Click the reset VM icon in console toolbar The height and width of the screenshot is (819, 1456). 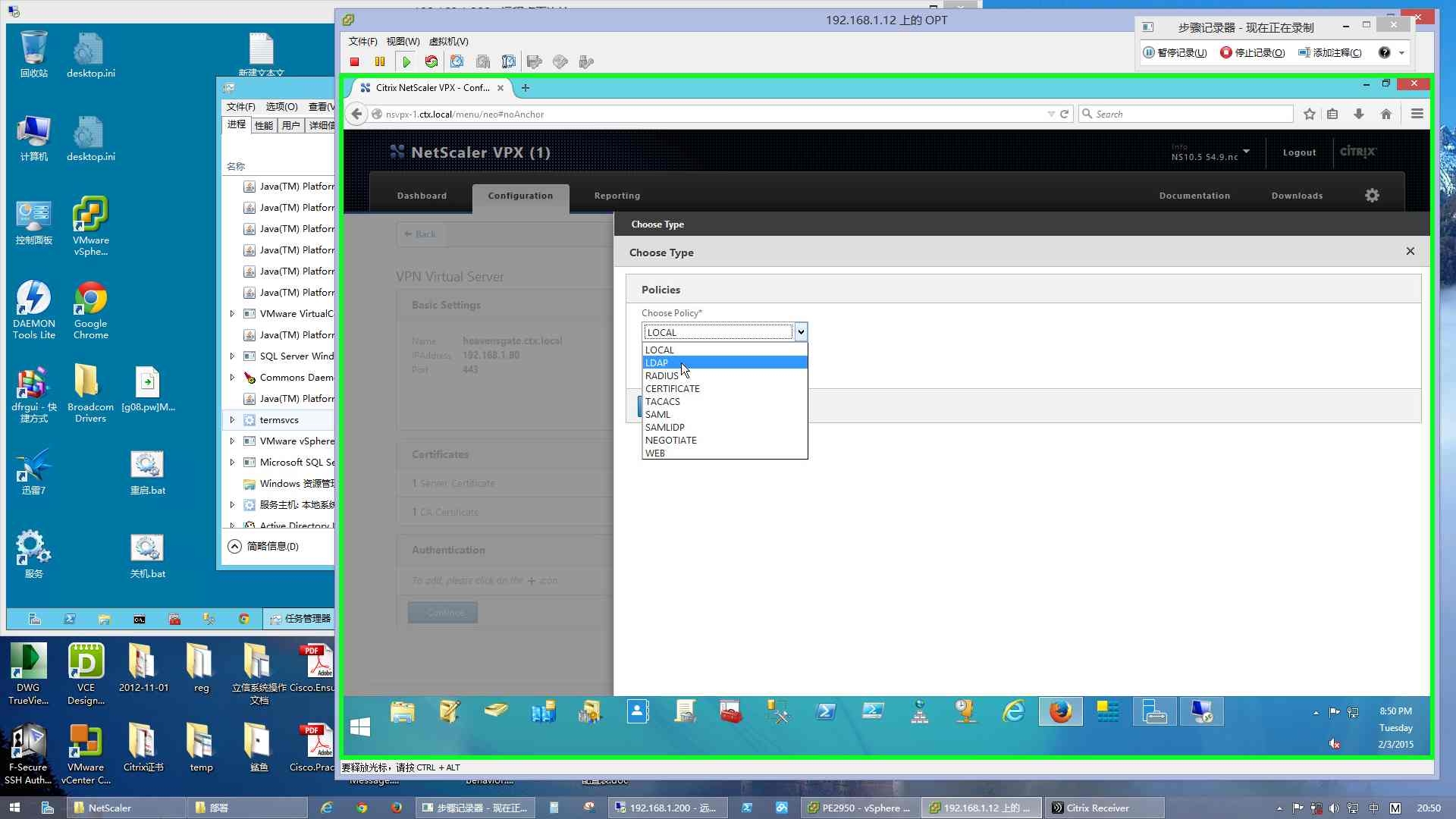431,62
